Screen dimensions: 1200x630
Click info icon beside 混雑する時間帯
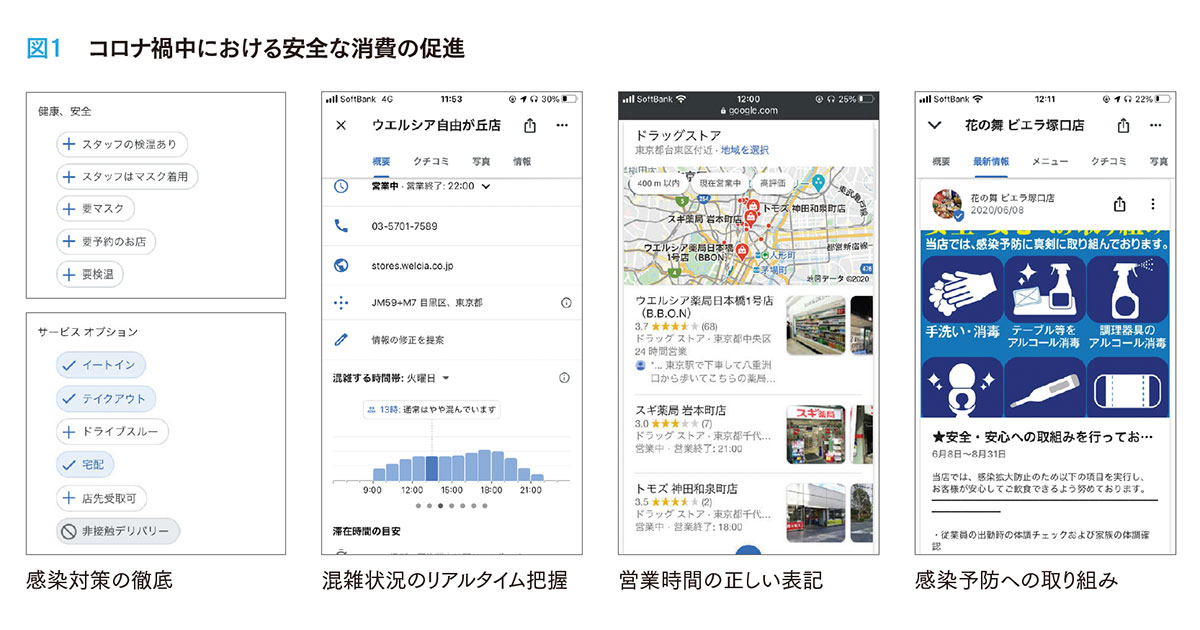[564, 378]
